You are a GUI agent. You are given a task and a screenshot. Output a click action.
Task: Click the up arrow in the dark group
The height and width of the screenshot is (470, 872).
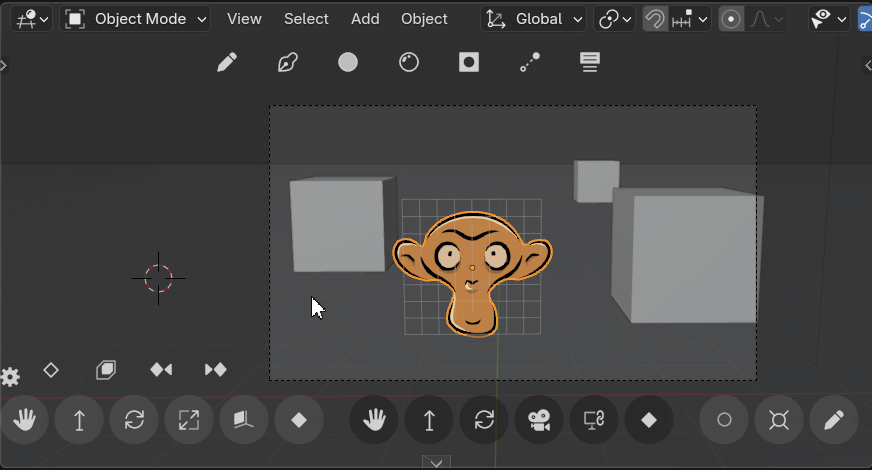coord(429,420)
